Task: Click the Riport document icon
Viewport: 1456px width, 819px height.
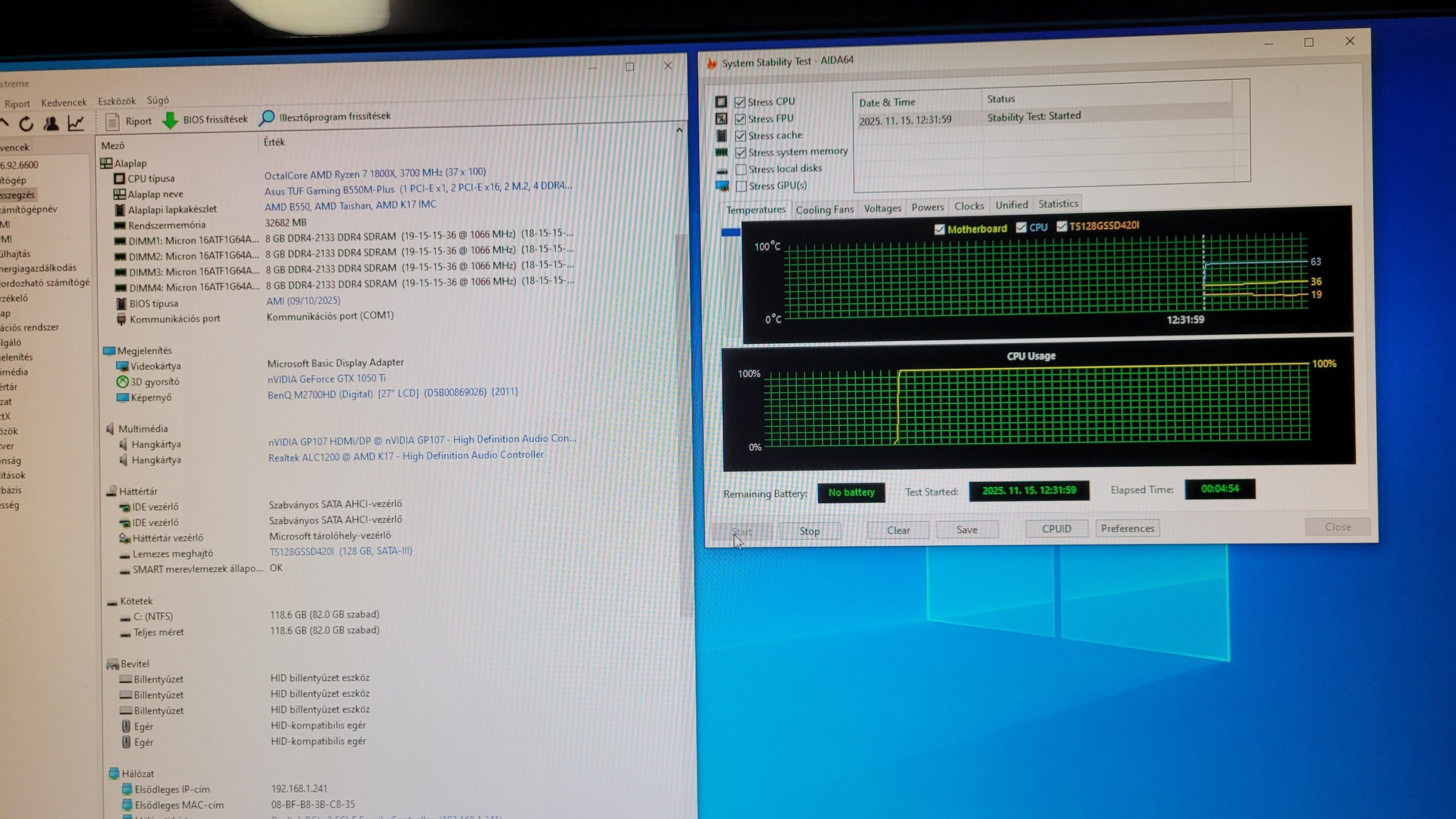Action: point(112,121)
